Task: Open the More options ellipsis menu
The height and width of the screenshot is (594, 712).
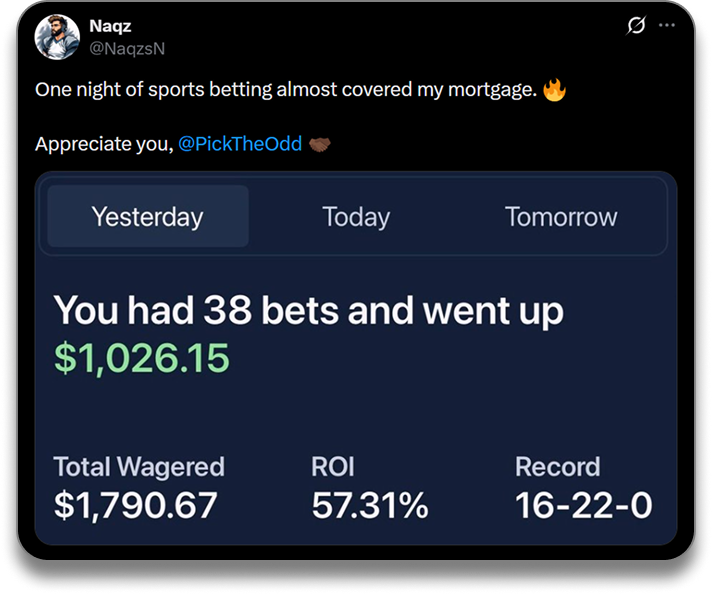Action: click(666, 26)
